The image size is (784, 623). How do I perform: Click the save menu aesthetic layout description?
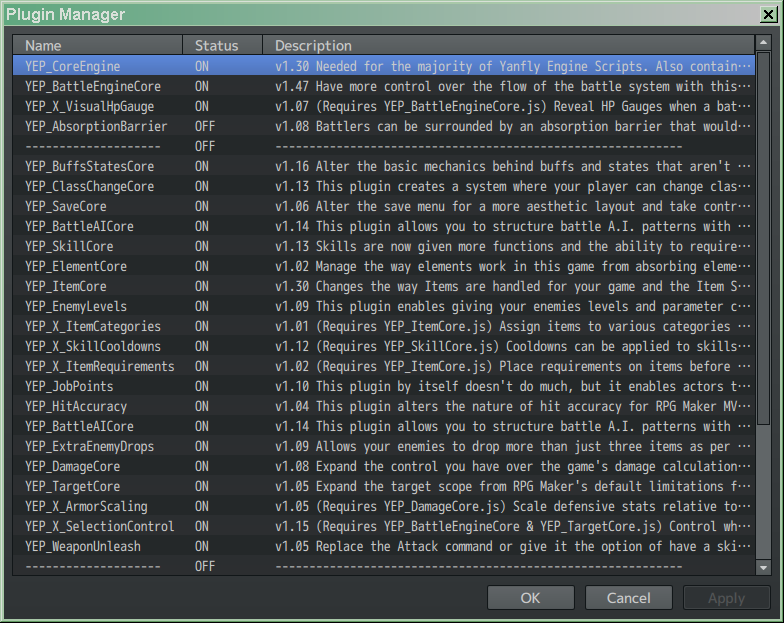(512, 206)
